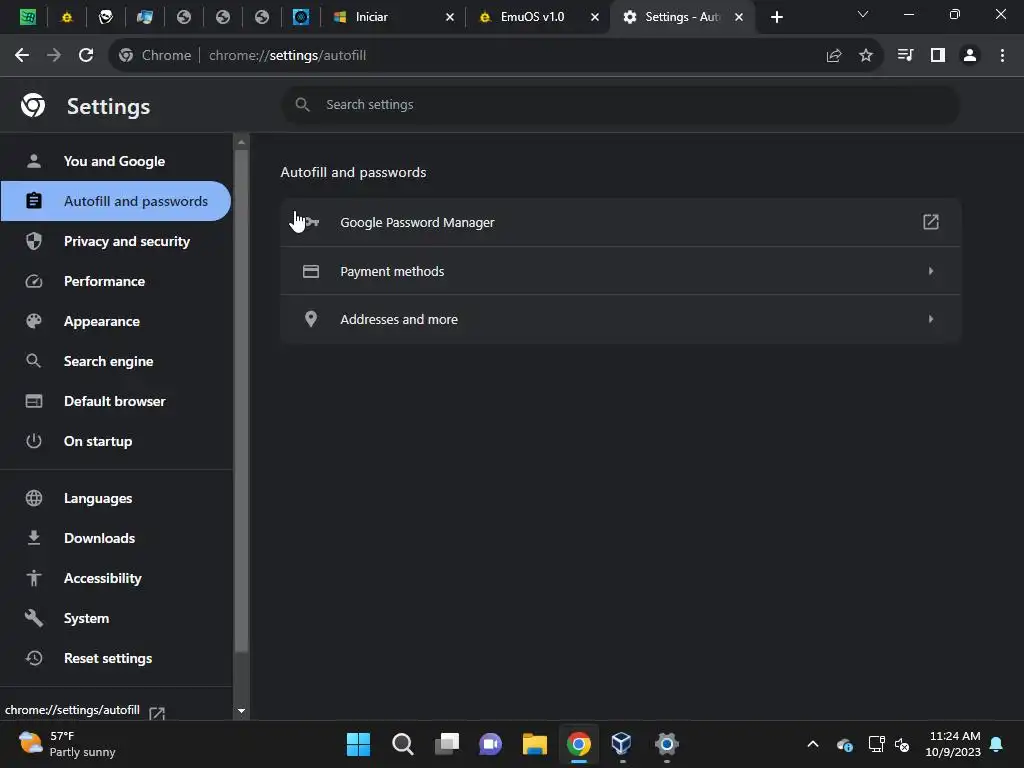Open Languages settings
Screen dimensions: 1024x768
tap(116, 498)
